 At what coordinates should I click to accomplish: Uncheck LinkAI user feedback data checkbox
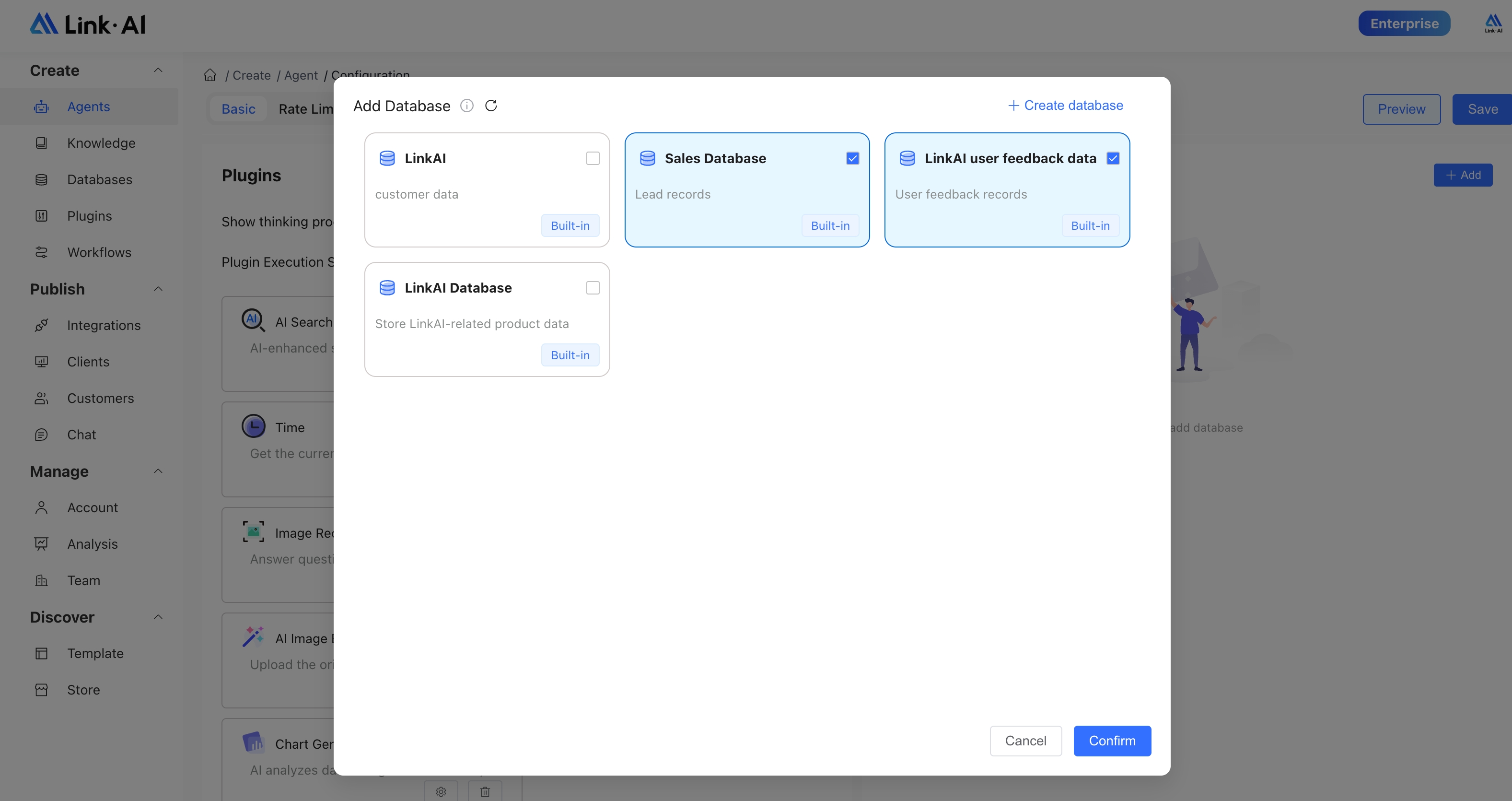1113,159
